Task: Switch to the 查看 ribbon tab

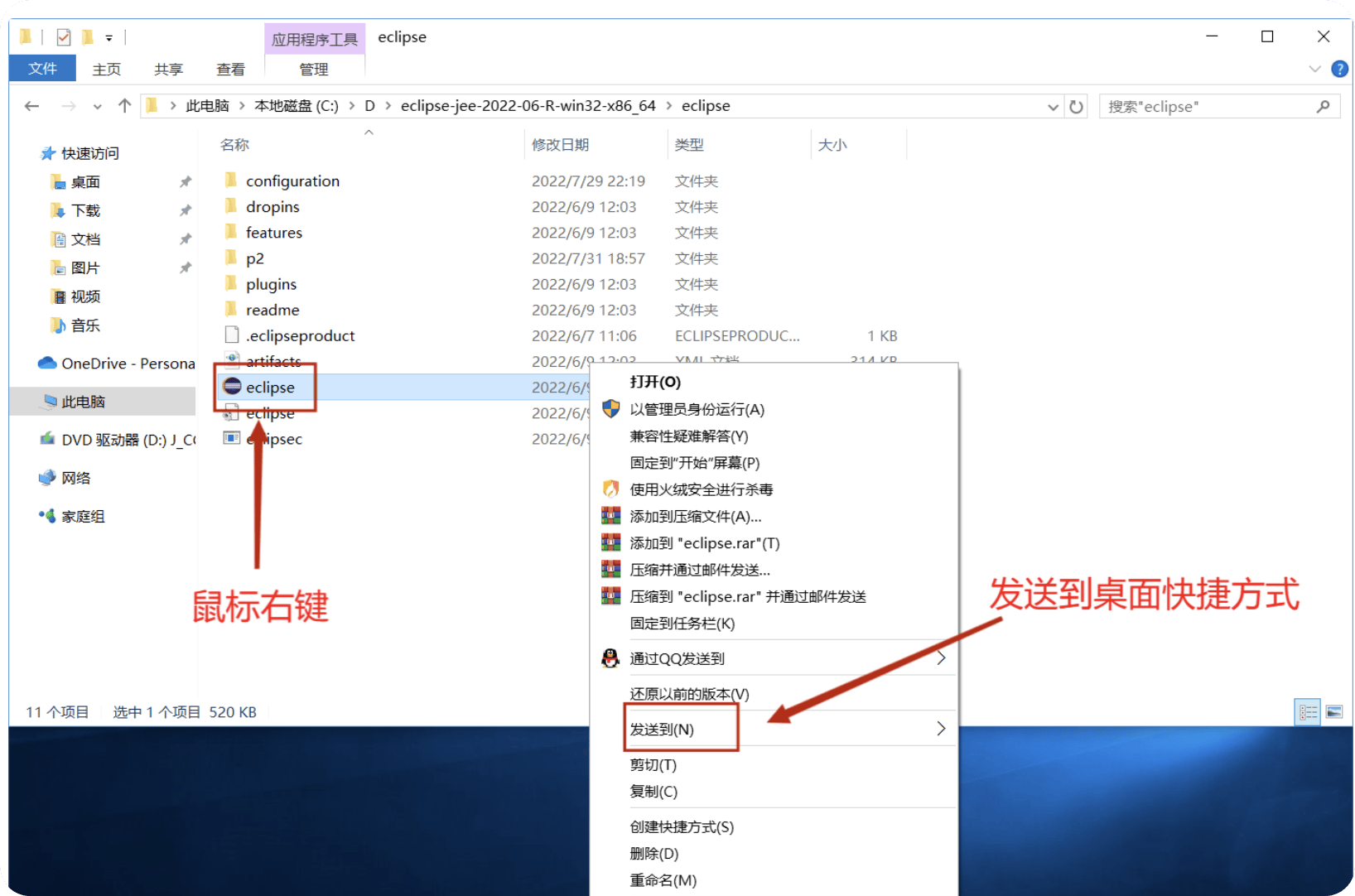Action: [230, 70]
